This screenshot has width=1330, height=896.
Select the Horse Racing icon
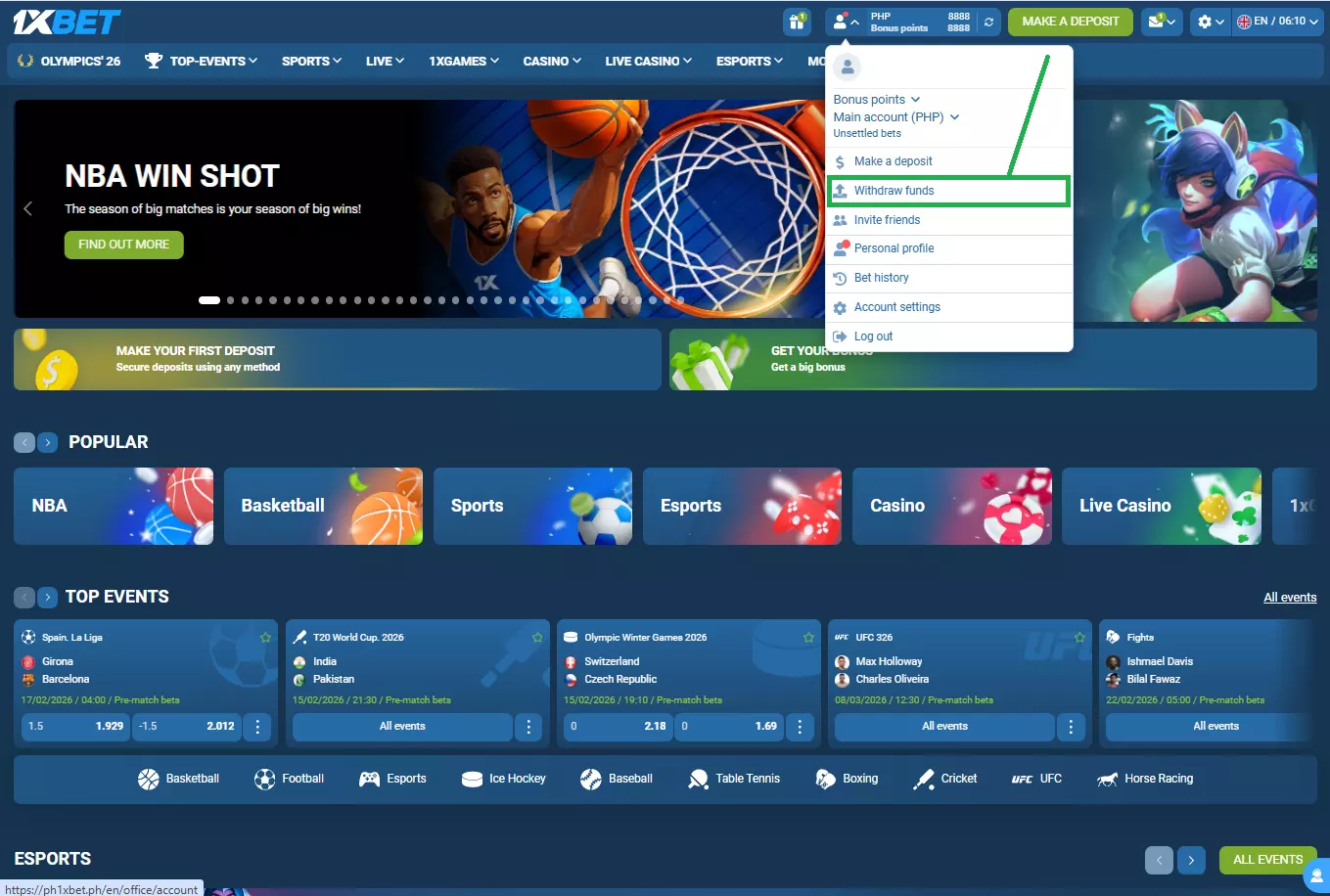click(x=1145, y=779)
